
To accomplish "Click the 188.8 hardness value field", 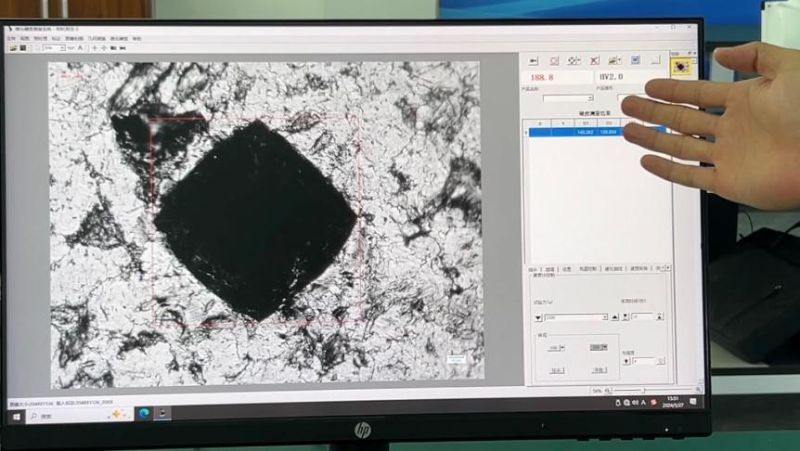I will point(557,78).
